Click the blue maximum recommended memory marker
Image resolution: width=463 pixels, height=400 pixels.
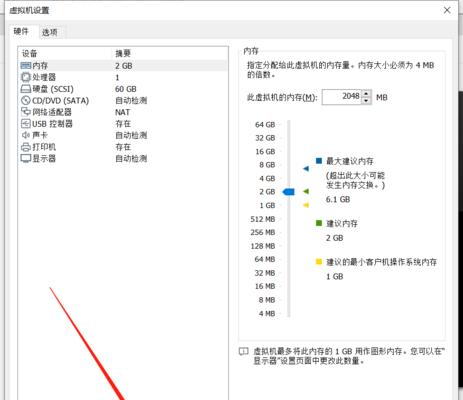tap(306, 169)
